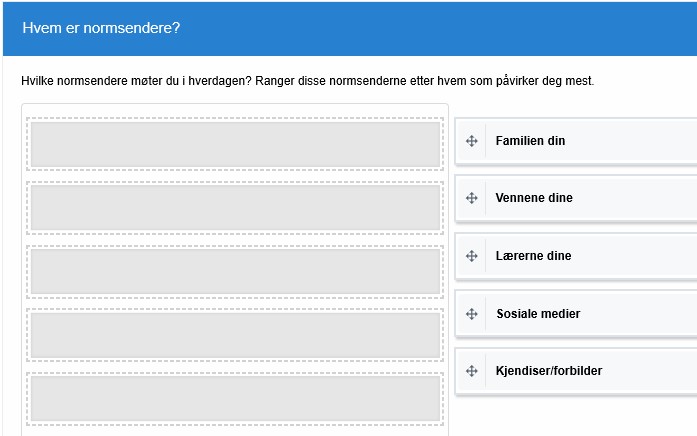Click the move handle next to Vennene dine

point(472,198)
